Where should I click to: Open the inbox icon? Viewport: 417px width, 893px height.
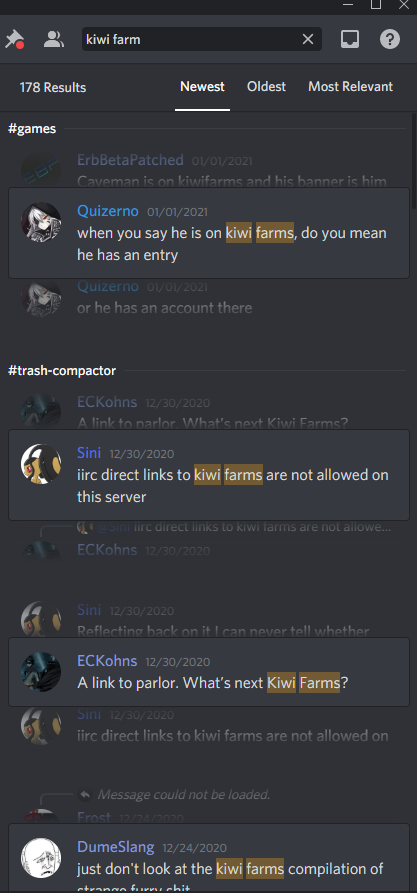pos(350,39)
